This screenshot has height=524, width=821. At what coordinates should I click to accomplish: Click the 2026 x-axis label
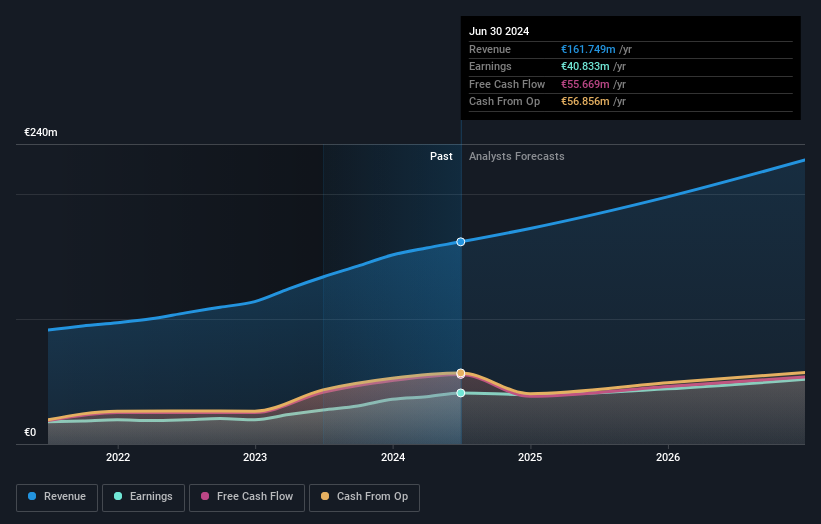[x=668, y=458]
